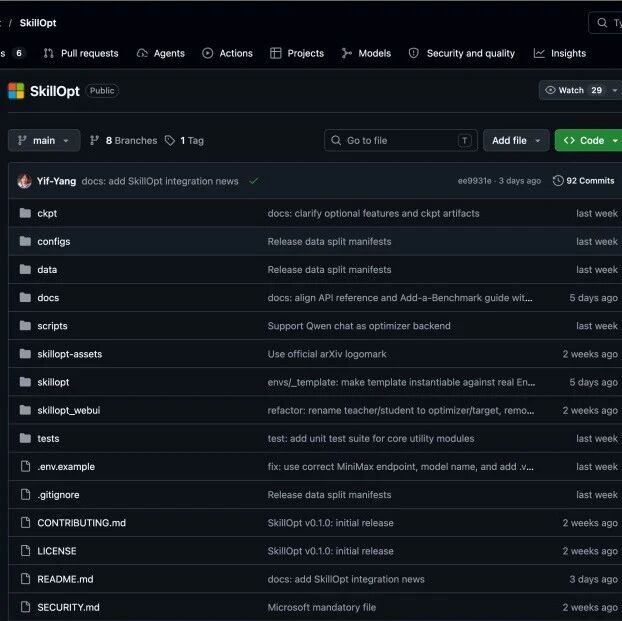
Task: Click the green commit status checkmark
Action: pos(253,181)
